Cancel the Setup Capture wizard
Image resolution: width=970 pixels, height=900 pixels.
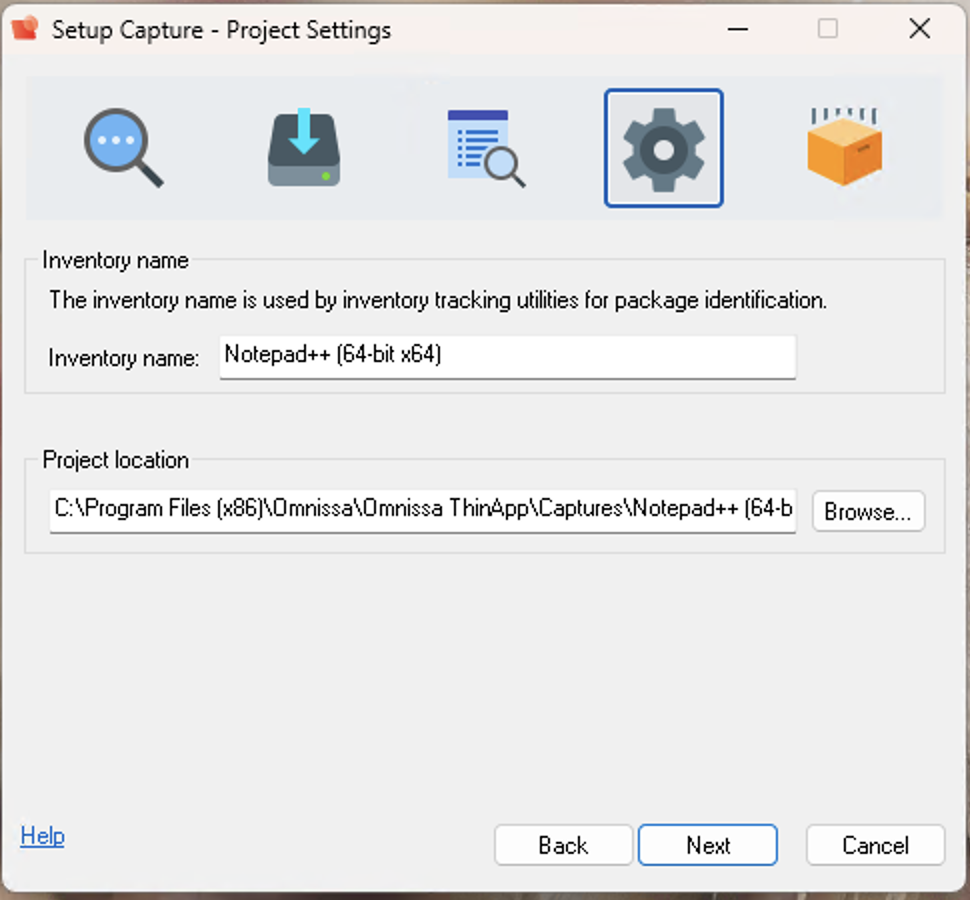[875, 845]
